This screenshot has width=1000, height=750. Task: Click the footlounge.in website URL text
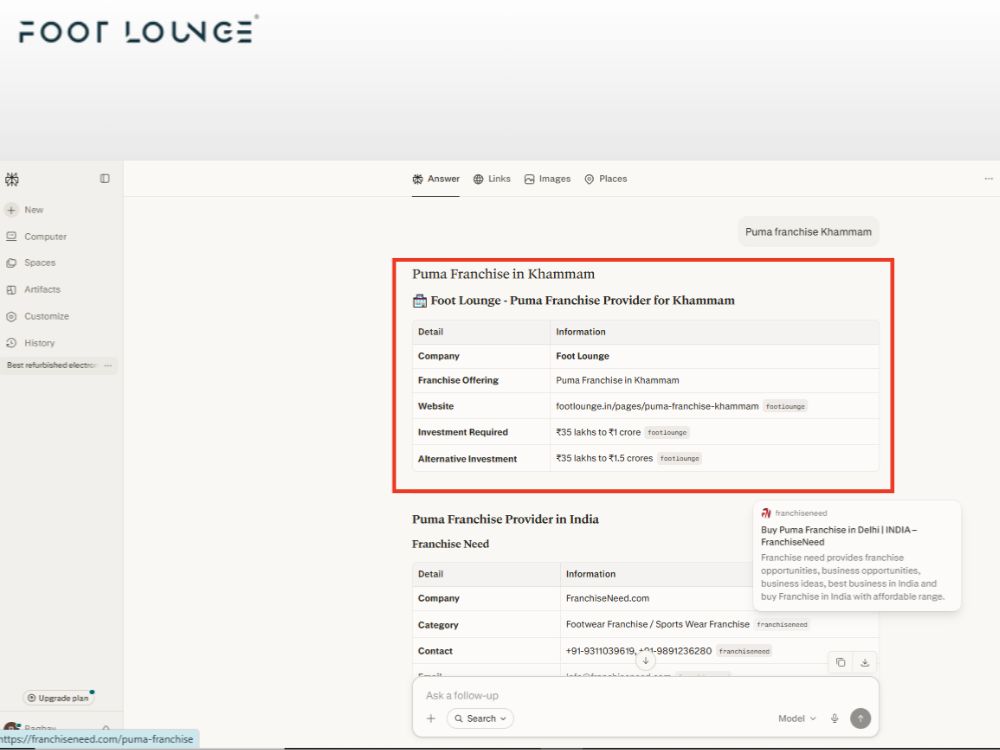pos(657,406)
